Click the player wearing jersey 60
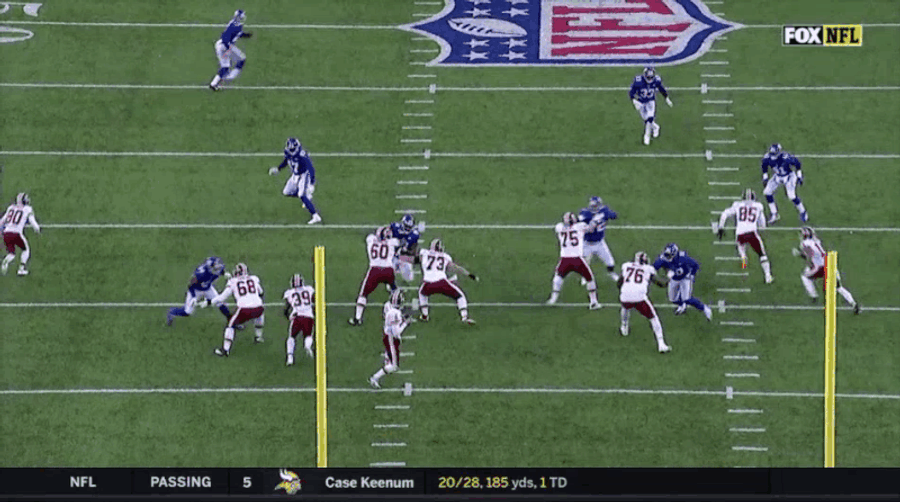This screenshot has width=900, height=502. click(x=376, y=274)
